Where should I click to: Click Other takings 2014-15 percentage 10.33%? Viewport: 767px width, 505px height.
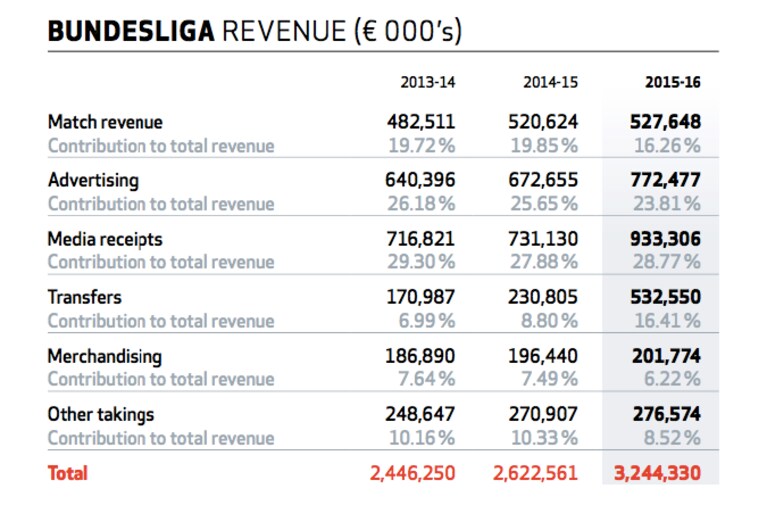click(544, 438)
